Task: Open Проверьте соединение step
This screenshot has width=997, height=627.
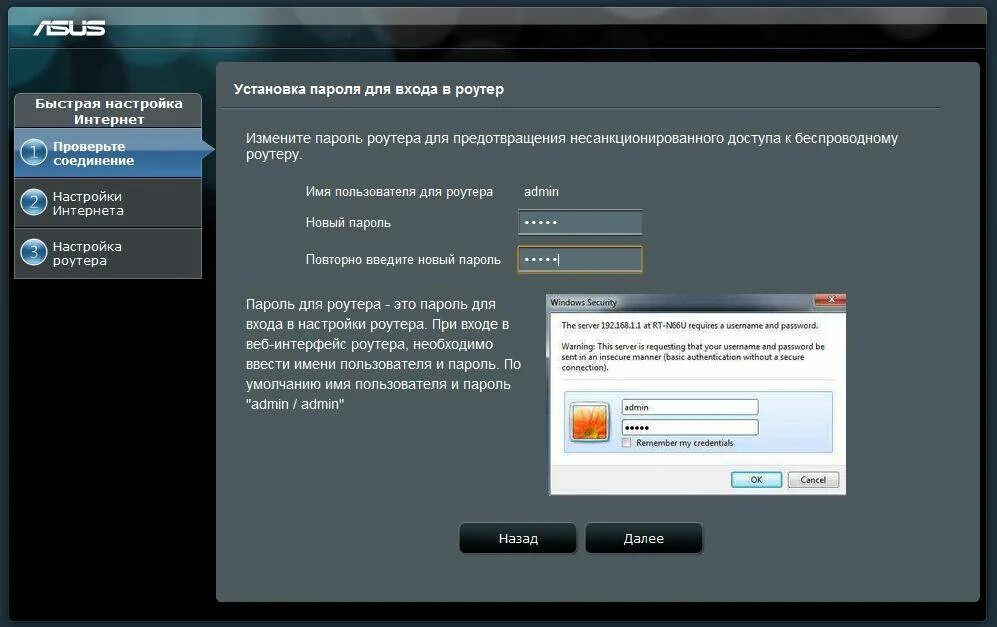Action: [108, 153]
